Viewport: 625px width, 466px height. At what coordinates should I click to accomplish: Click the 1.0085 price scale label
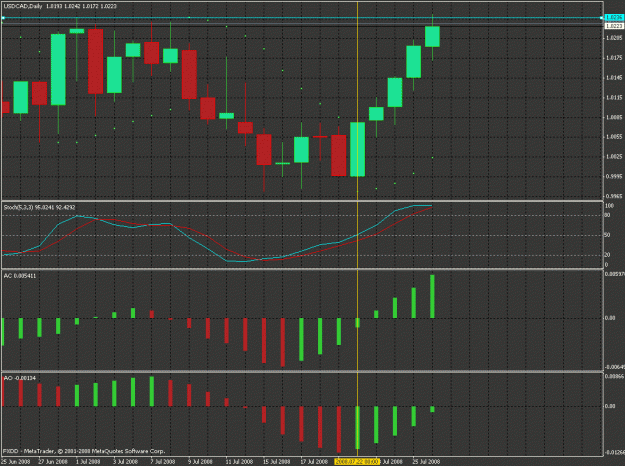click(614, 117)
